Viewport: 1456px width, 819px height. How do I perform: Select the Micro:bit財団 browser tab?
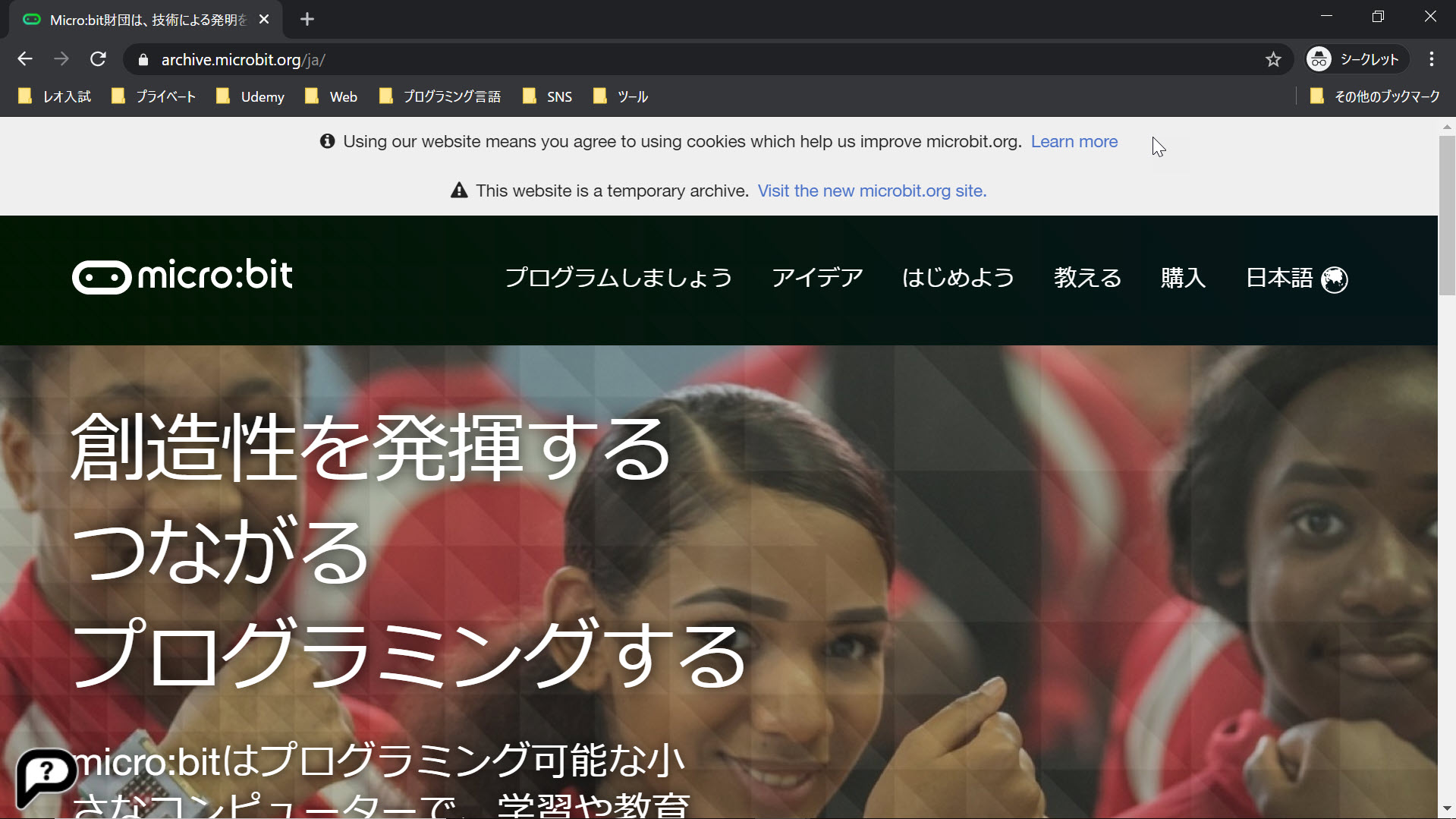click(146, 20)
